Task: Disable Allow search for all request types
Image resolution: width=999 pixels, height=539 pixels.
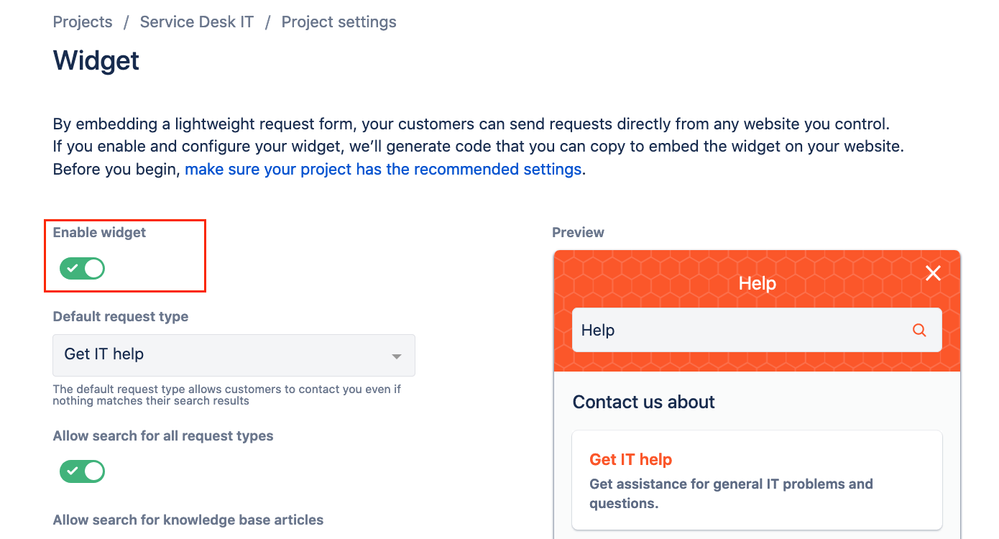Action: pyautogui.click(x=83, y=471)
